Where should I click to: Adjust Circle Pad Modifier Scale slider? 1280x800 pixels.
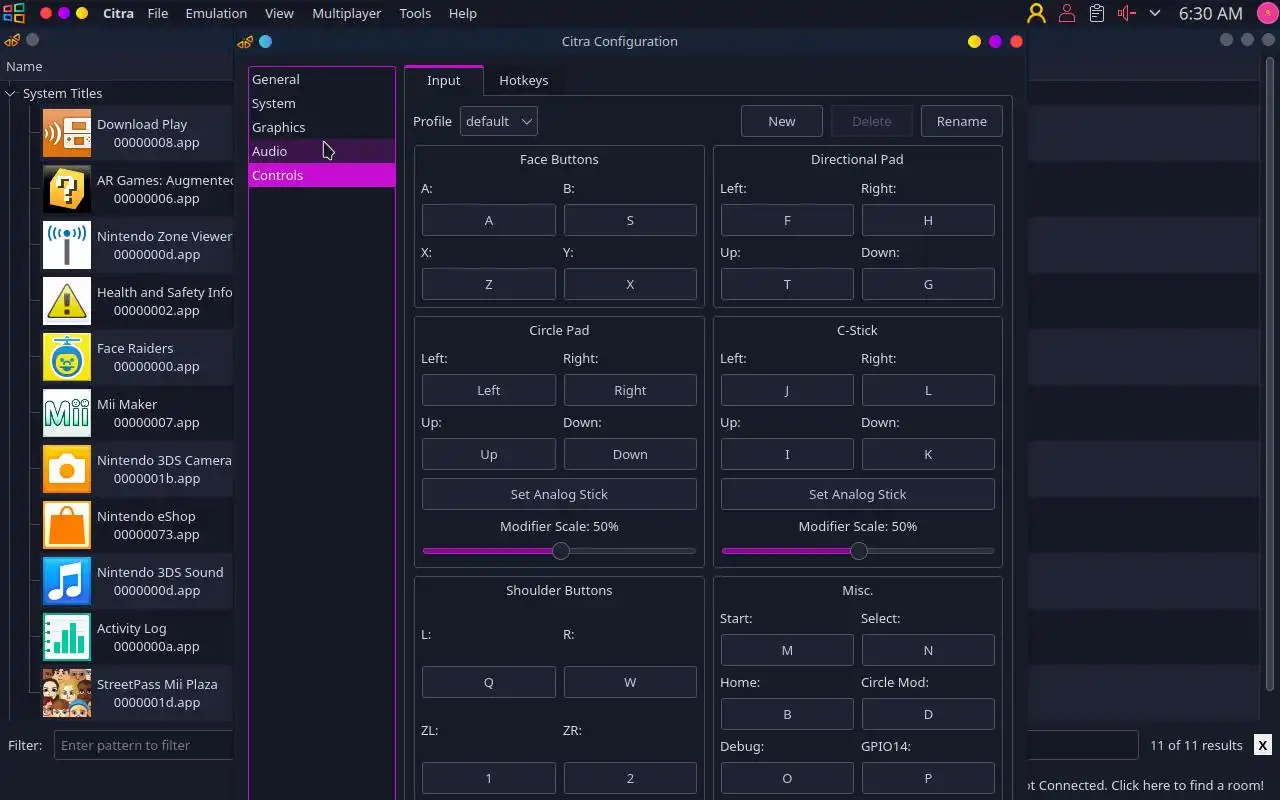tap(559, 551)
